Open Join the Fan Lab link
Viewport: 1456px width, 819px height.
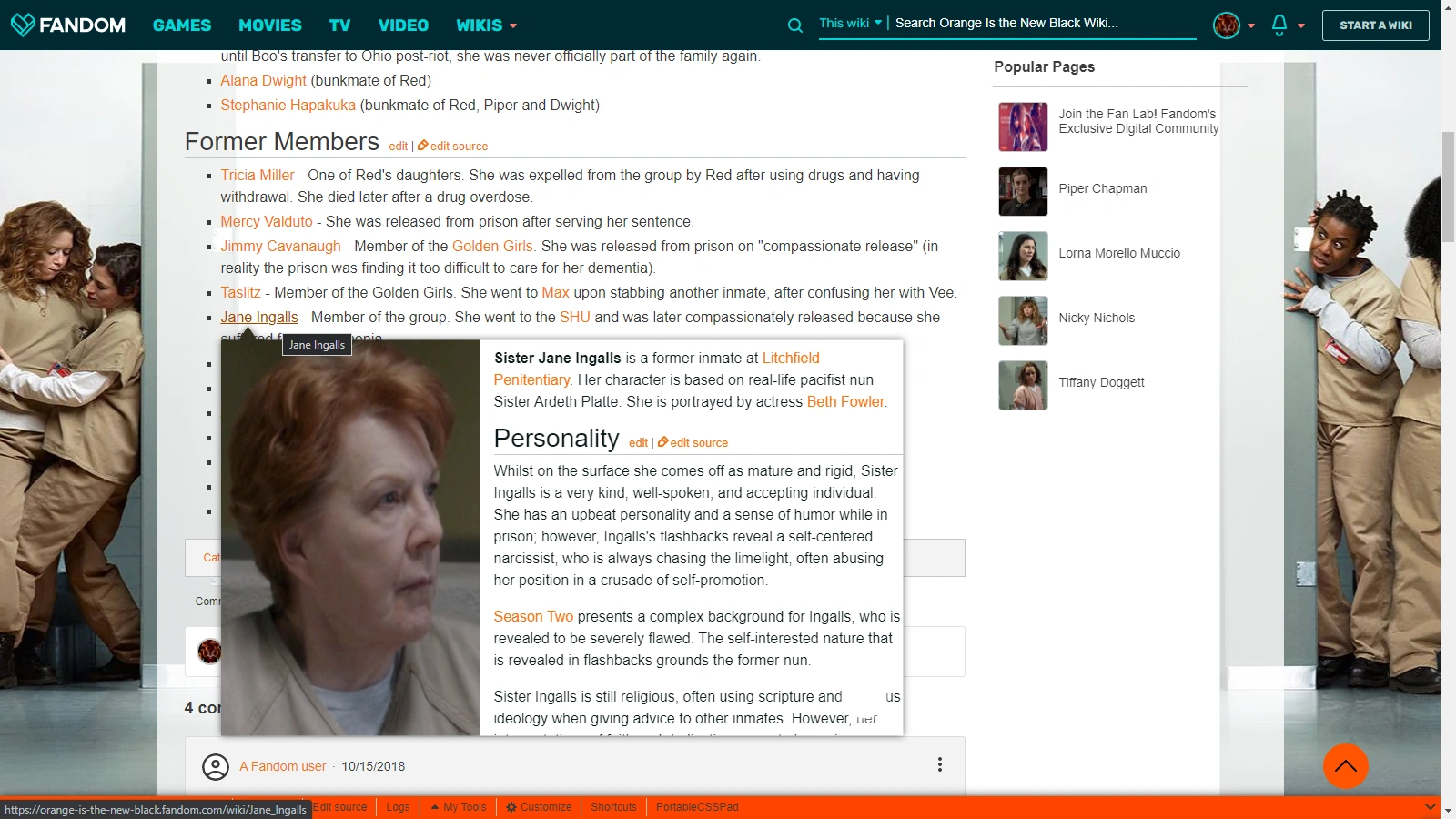point(1138,122)
